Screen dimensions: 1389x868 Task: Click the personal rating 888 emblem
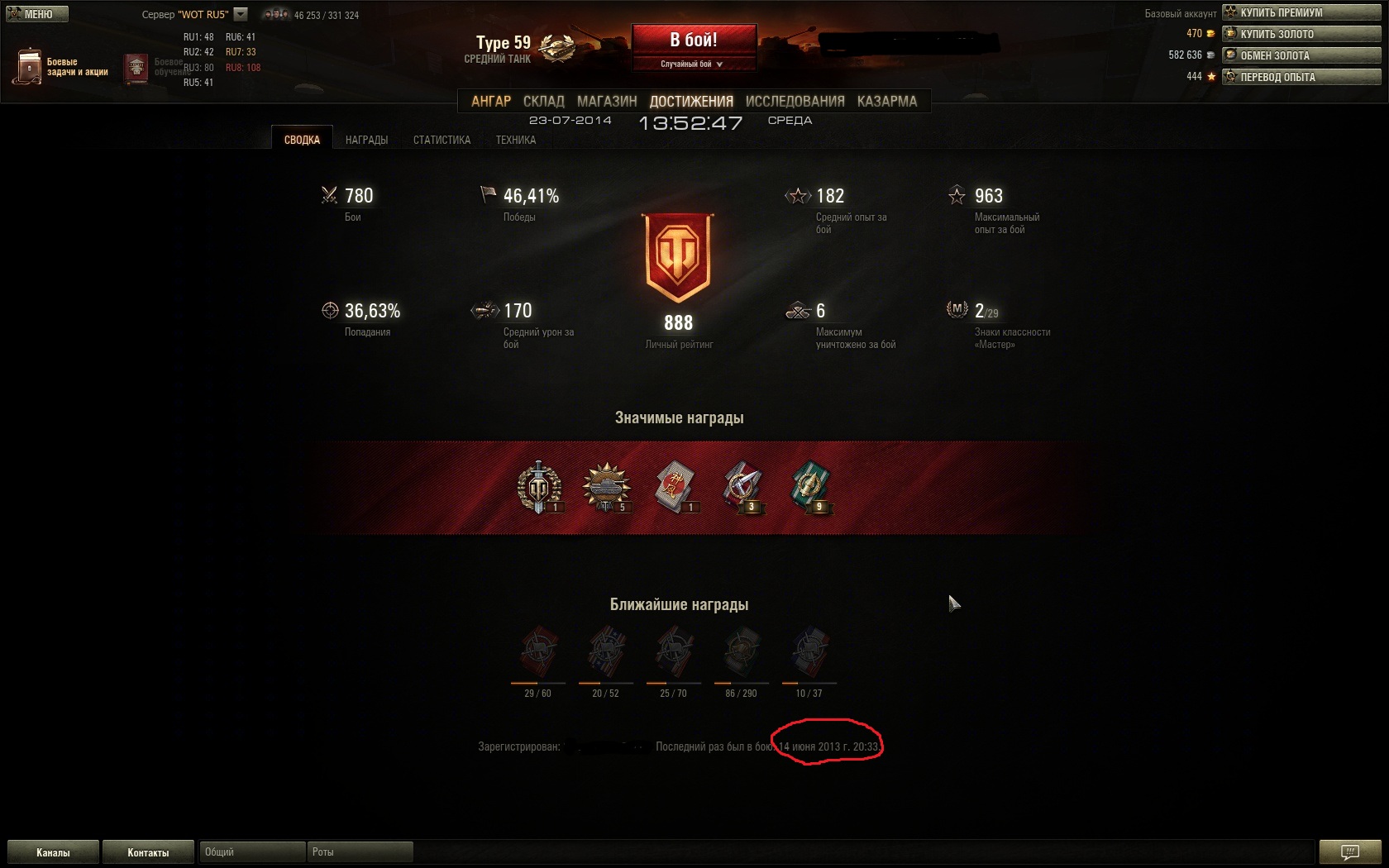678,258
